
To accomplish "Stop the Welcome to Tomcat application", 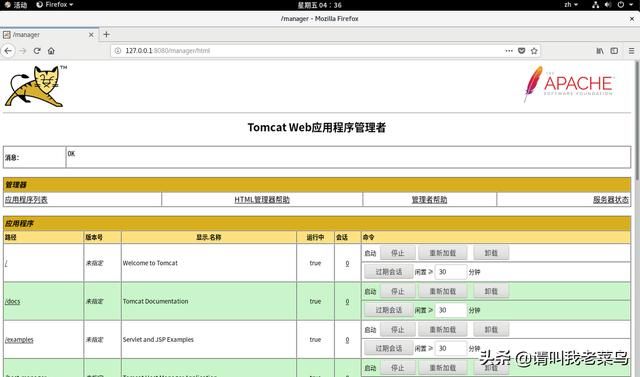I will coord(398,253).
